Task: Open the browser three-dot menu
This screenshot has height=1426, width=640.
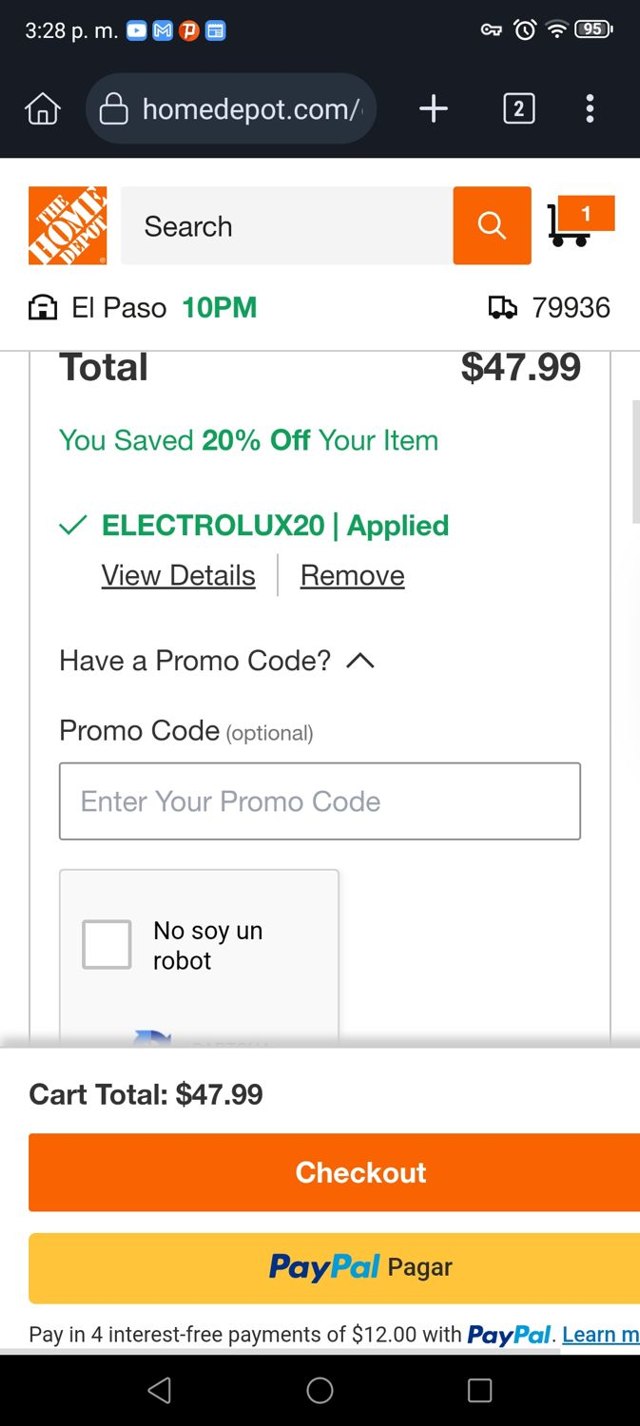Action: click(590, 108)
